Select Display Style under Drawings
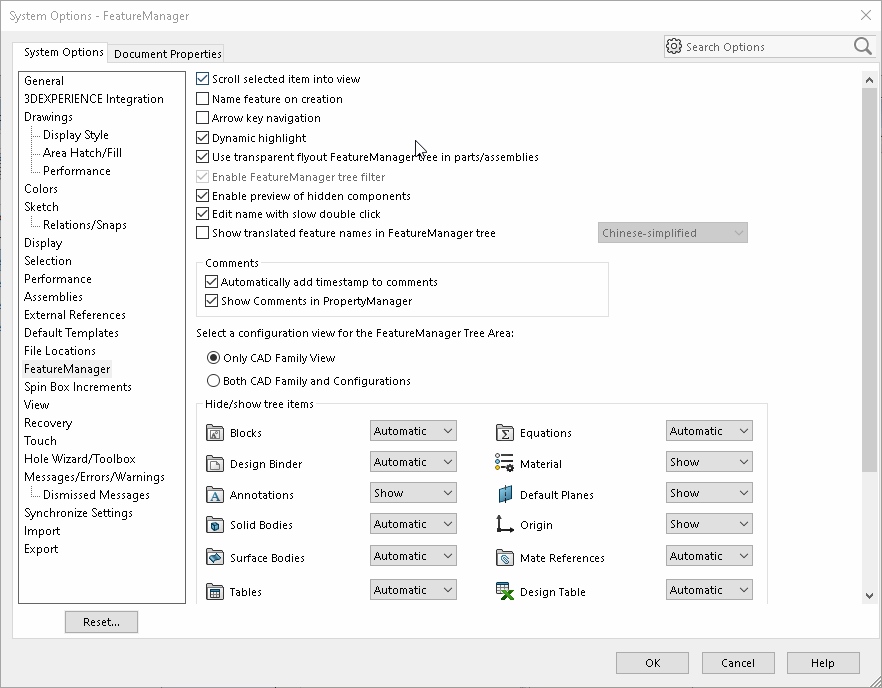This screenshot has height=688, width=882. (x=76, y=135)
